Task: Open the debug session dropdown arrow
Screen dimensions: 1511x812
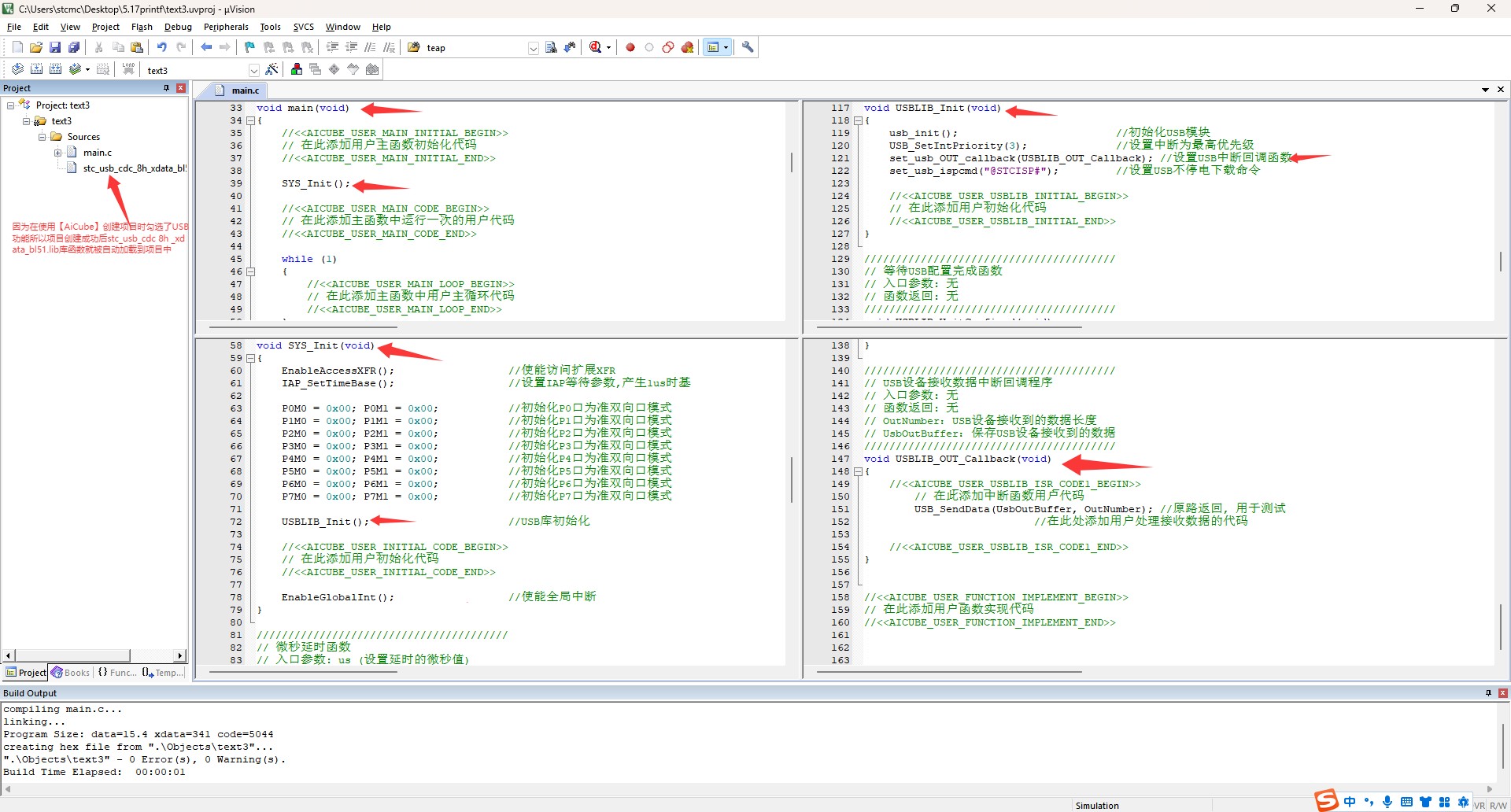Action: [608, 48]
